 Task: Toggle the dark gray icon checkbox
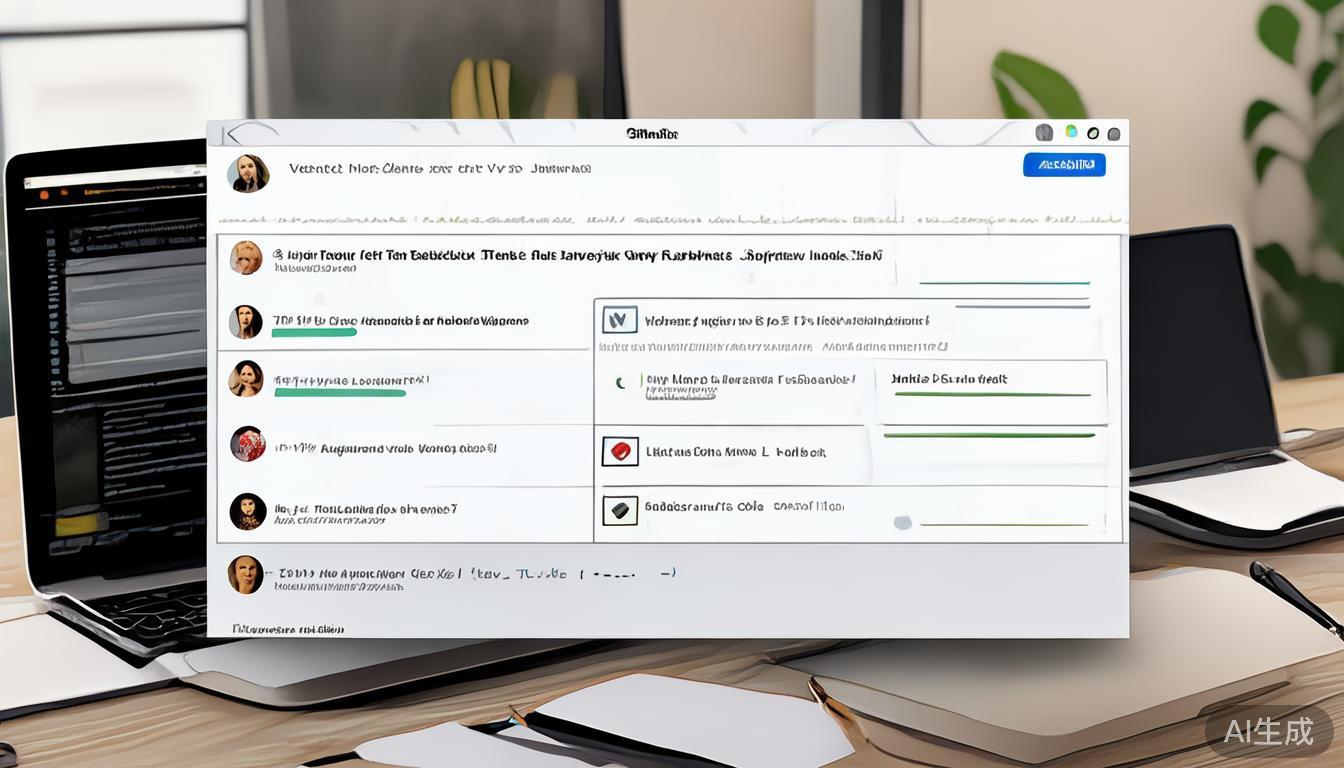coord(619,511)
